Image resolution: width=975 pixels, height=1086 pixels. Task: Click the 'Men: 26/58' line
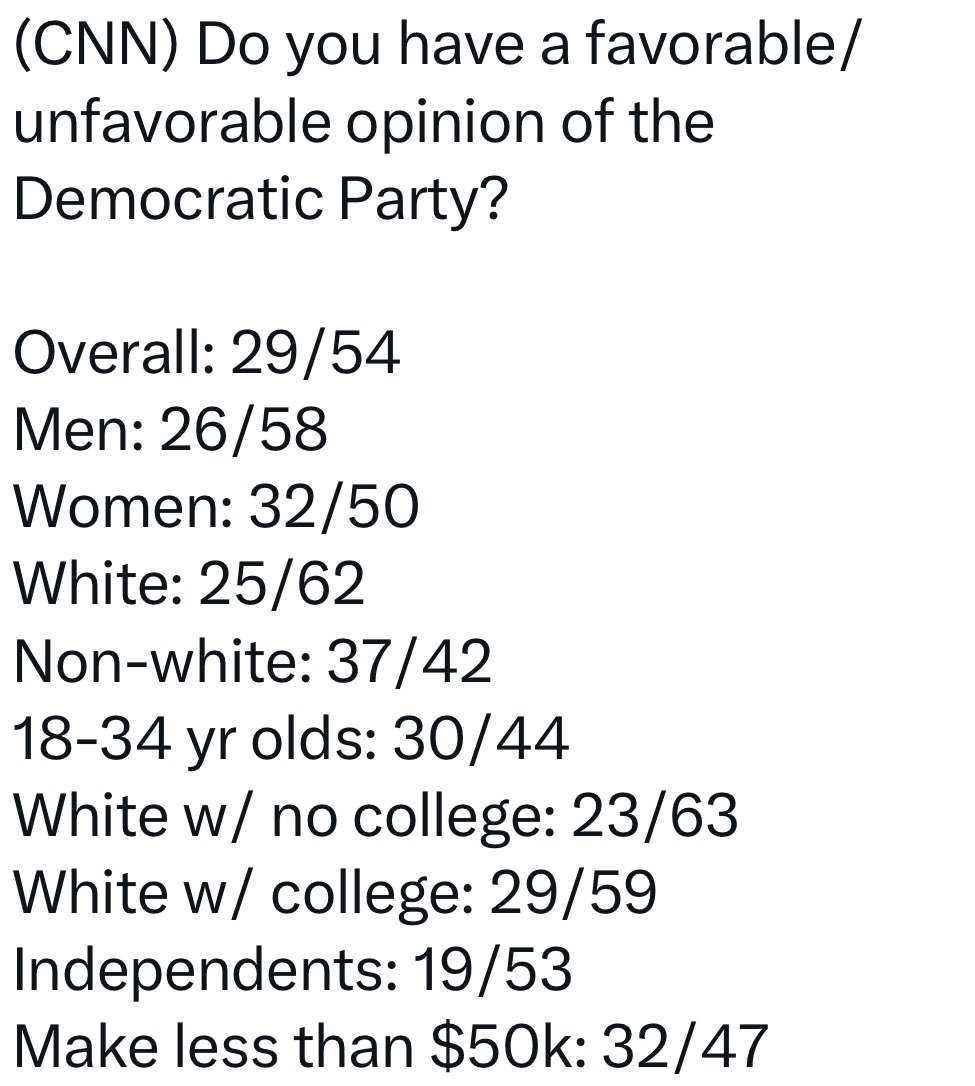click(170, 430)
